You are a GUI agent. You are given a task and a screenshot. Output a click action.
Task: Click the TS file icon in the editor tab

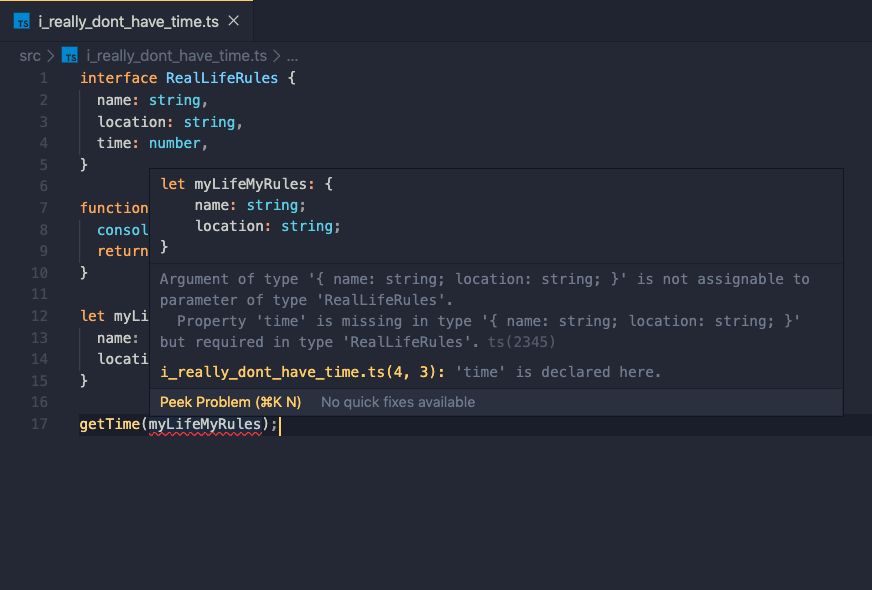[22, 21]
